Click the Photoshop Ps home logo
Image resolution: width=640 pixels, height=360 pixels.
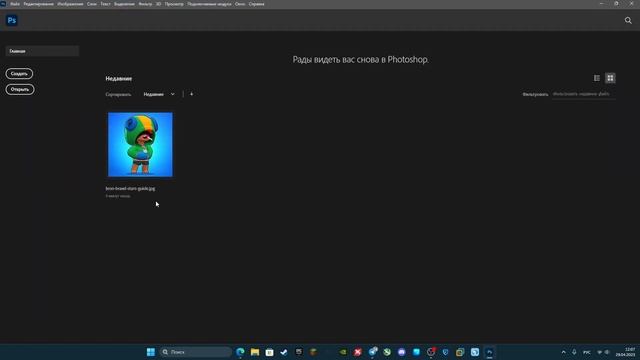click(x=11, y=20)
